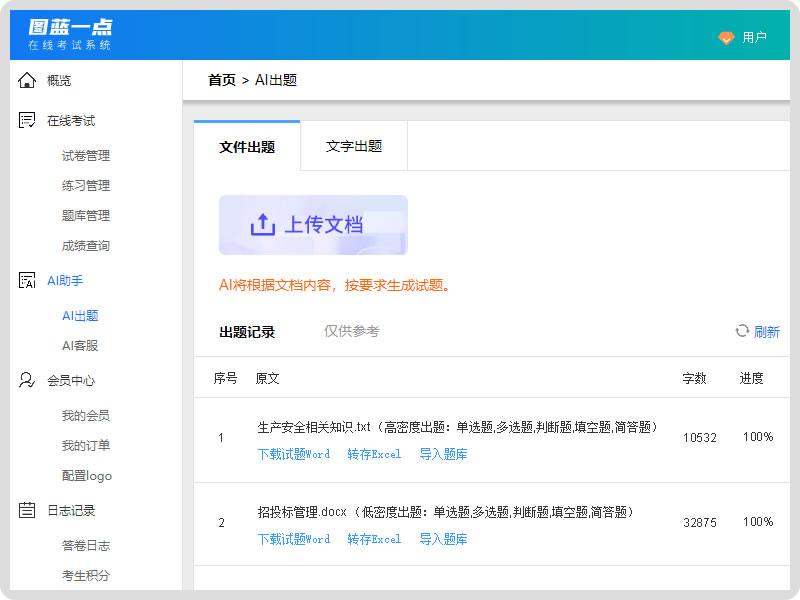The width and height of the screenshot is (800, 600).
Task: Open 概览 in the sidebar
Action: [59, 81]
